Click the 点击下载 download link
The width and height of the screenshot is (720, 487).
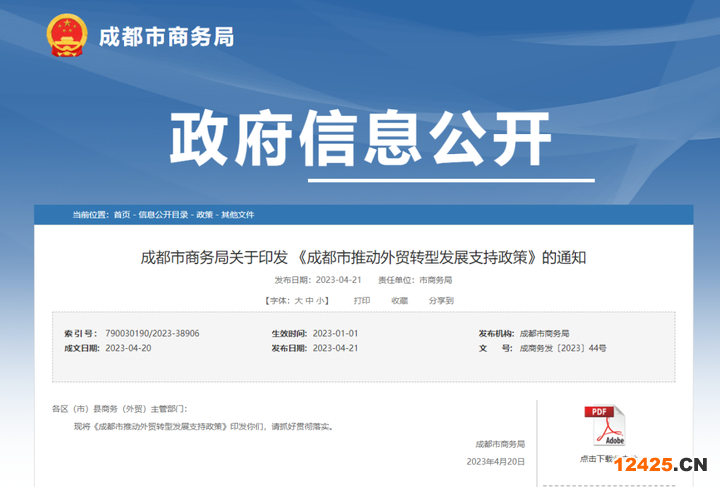pos(600,459)
